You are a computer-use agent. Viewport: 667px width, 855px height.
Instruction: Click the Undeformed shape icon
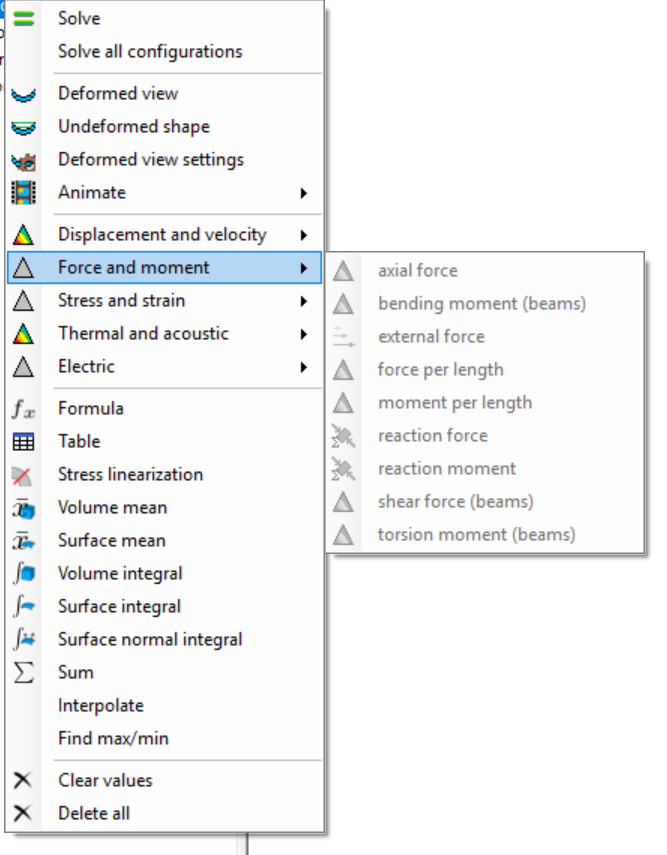click(x=23, y=127)
